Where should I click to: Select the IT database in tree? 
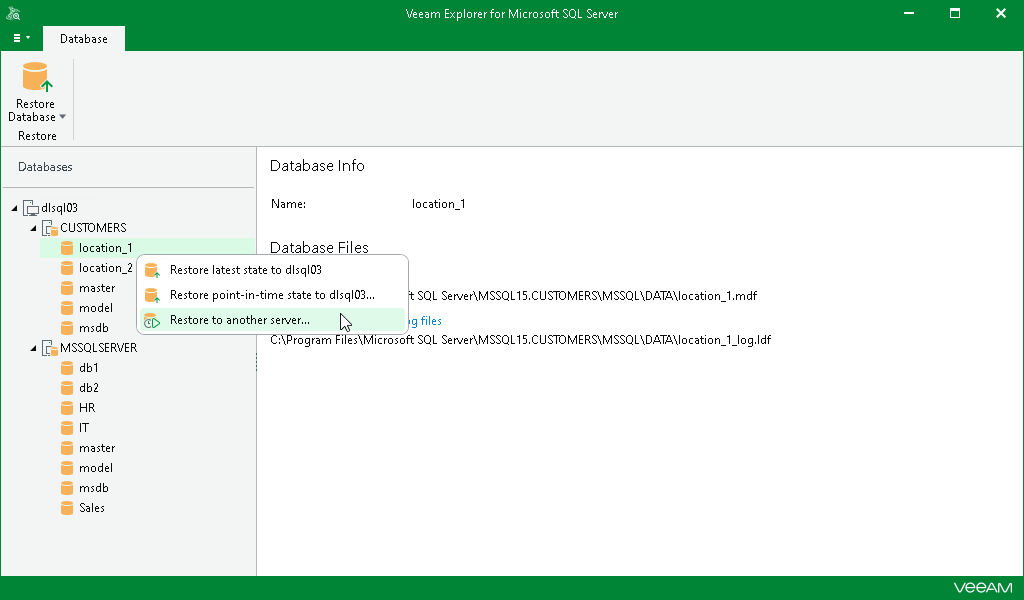84,428
